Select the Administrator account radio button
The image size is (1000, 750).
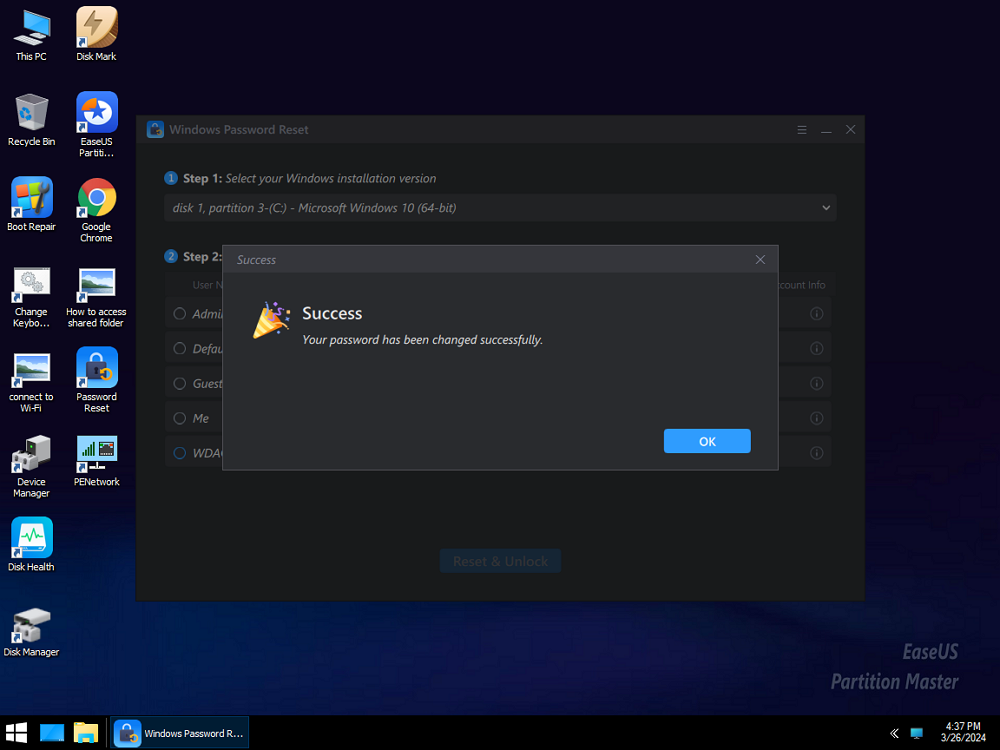pyautogui.click(x=180, y=314)
